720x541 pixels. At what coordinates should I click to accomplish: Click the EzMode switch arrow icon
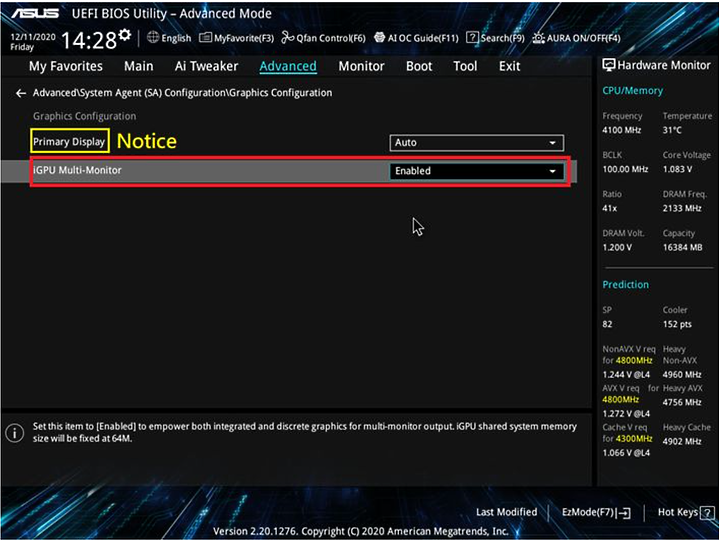624,513
